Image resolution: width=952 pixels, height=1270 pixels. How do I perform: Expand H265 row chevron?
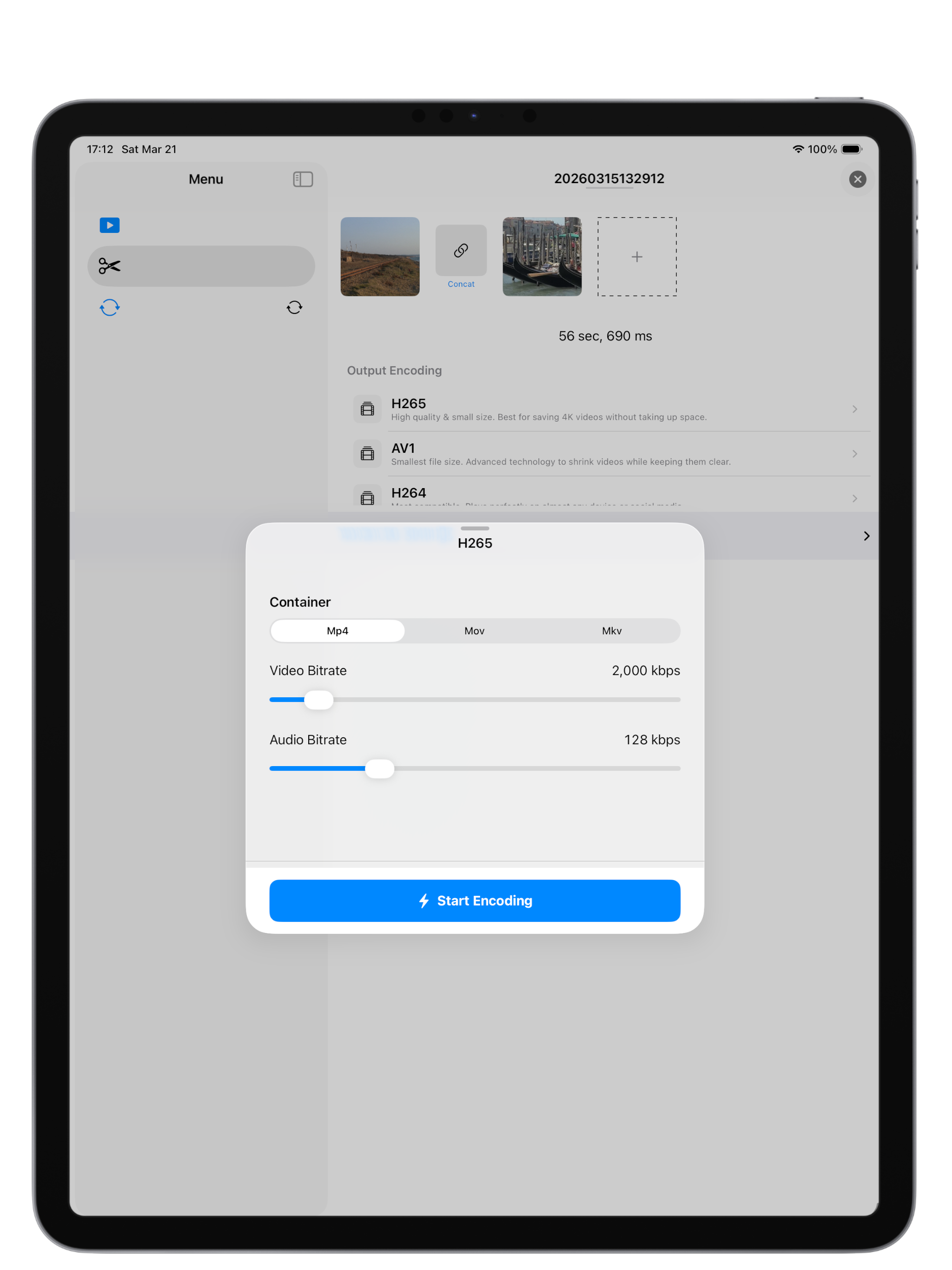[x=855, y=410]
